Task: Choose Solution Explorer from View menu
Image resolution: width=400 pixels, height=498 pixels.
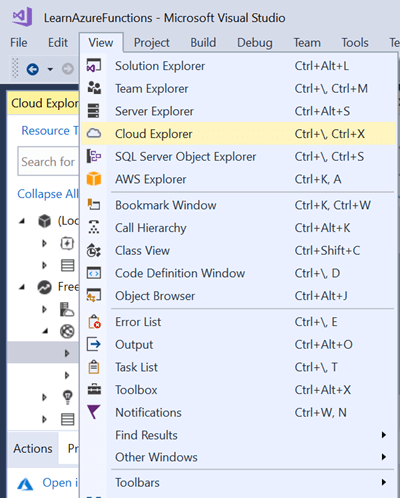Action: click(239, 66)
